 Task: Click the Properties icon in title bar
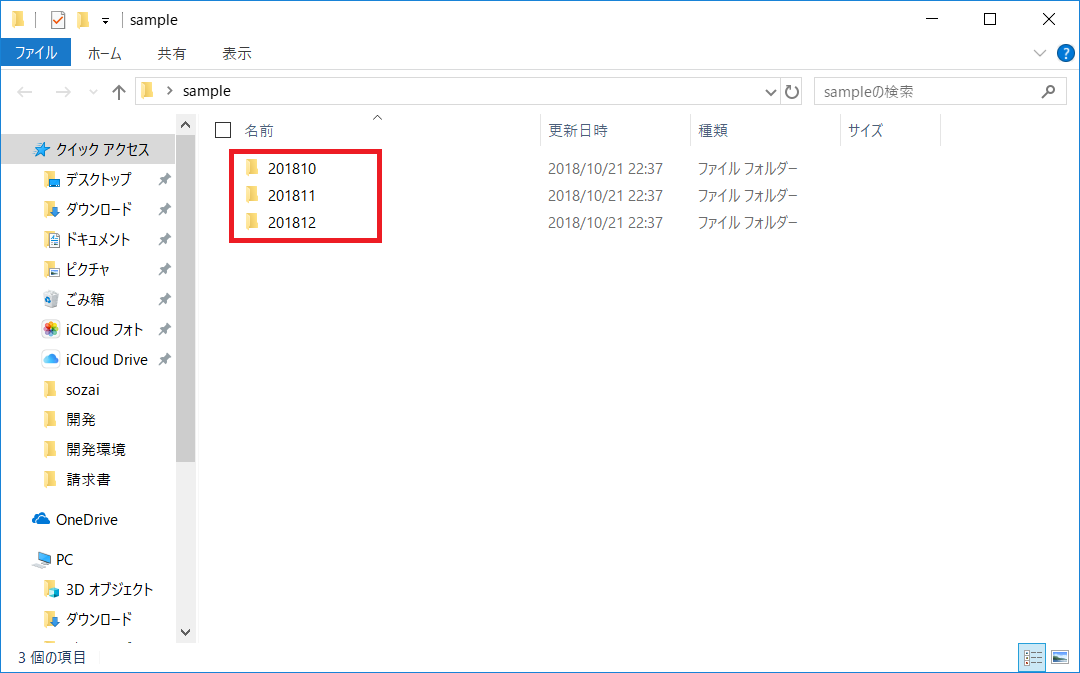(x=58, y=20)
